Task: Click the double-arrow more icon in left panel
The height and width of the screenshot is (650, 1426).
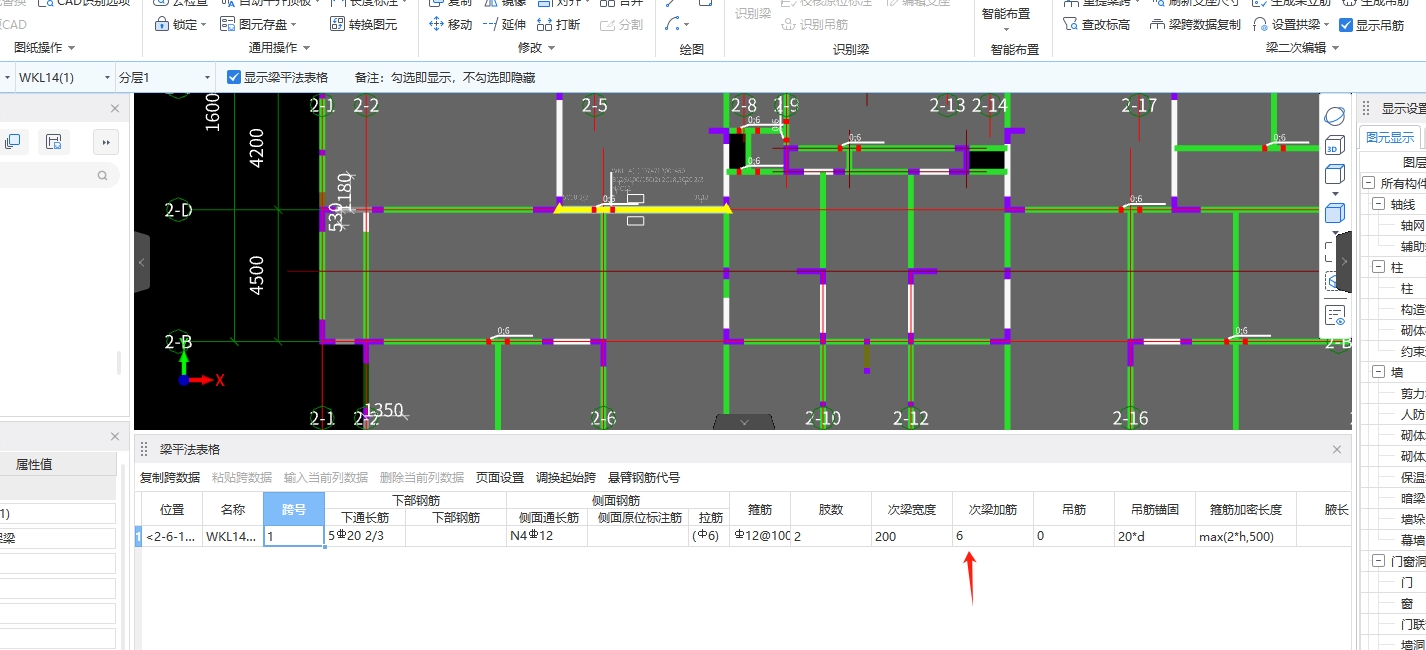Action: coord(107,142)
